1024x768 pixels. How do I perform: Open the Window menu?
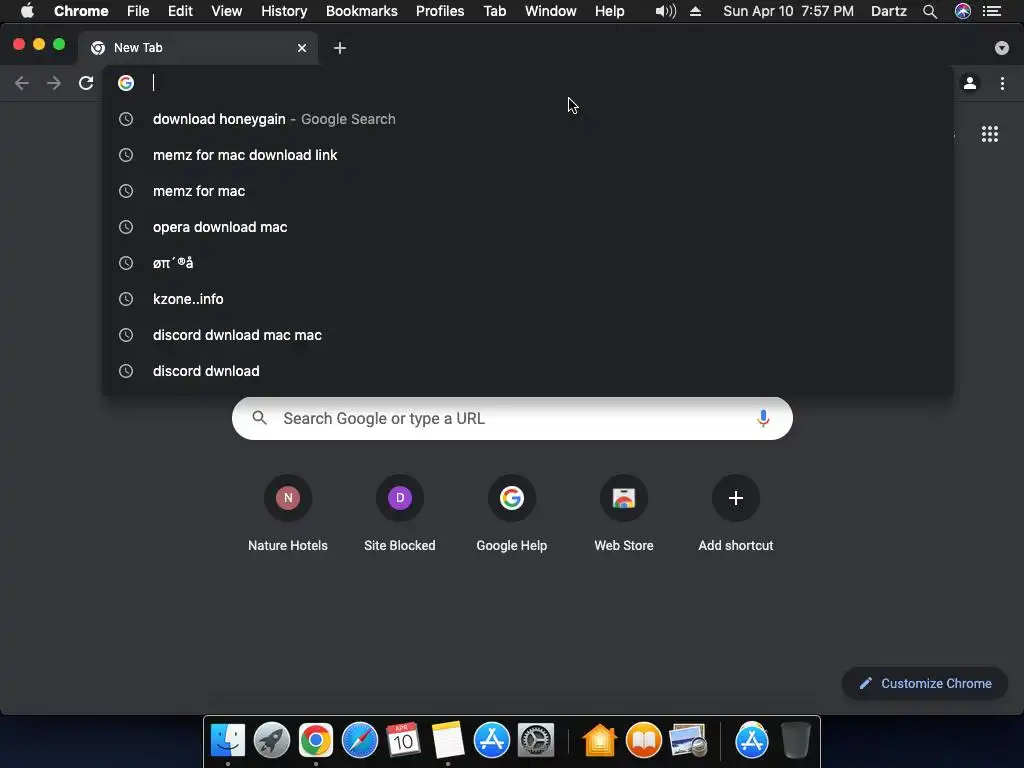point(551,11)
